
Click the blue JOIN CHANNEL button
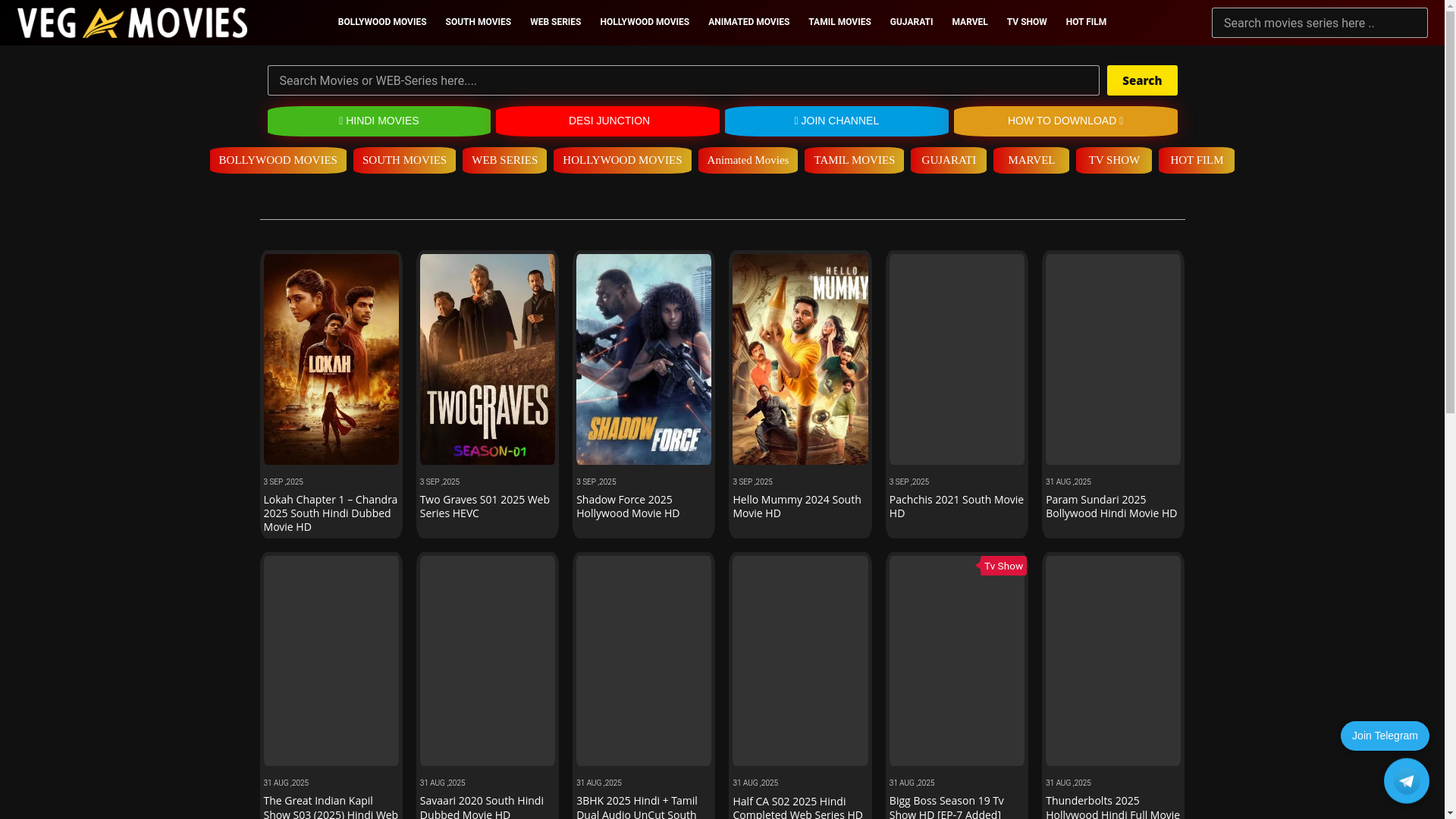pyautogui.click(x=836, y=121)
